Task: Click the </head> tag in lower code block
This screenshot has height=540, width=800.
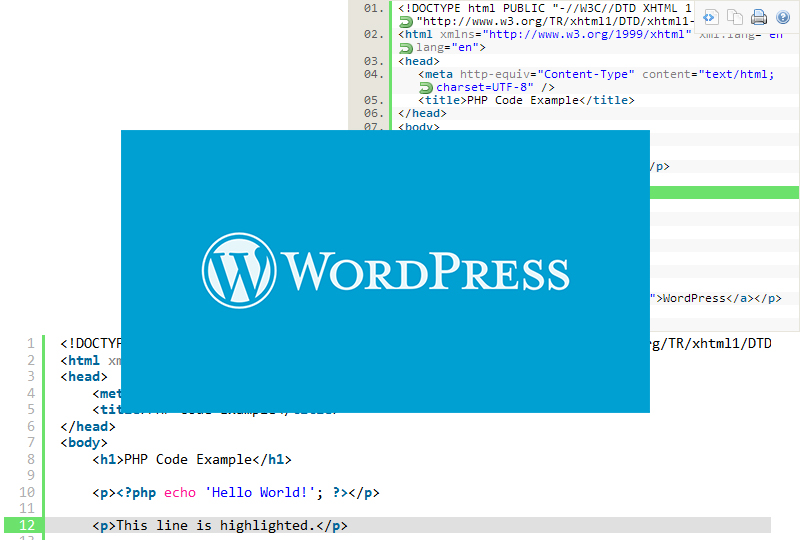Action: click(x=88, y=426)
